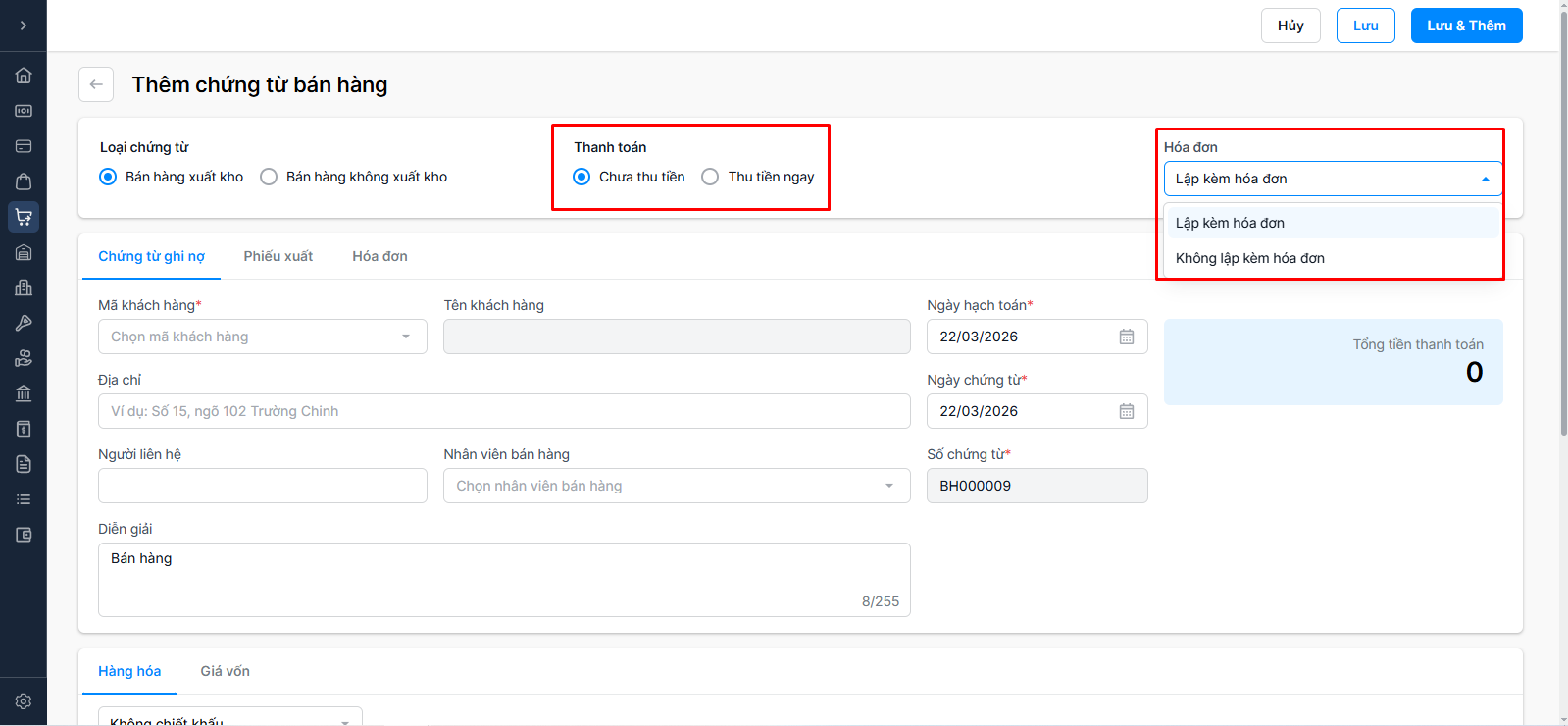Switch to the Giá vốn tab
The height and width of the screenshot is (726, 1568).
click(x=225, y=671)
